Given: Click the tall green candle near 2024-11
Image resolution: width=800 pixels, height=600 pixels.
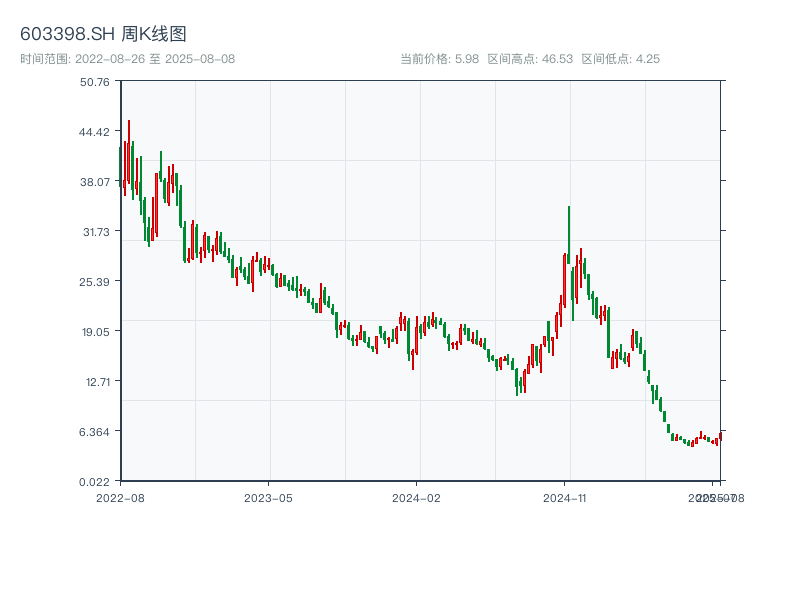Looking at the screenshot, I should pos(569,240).
